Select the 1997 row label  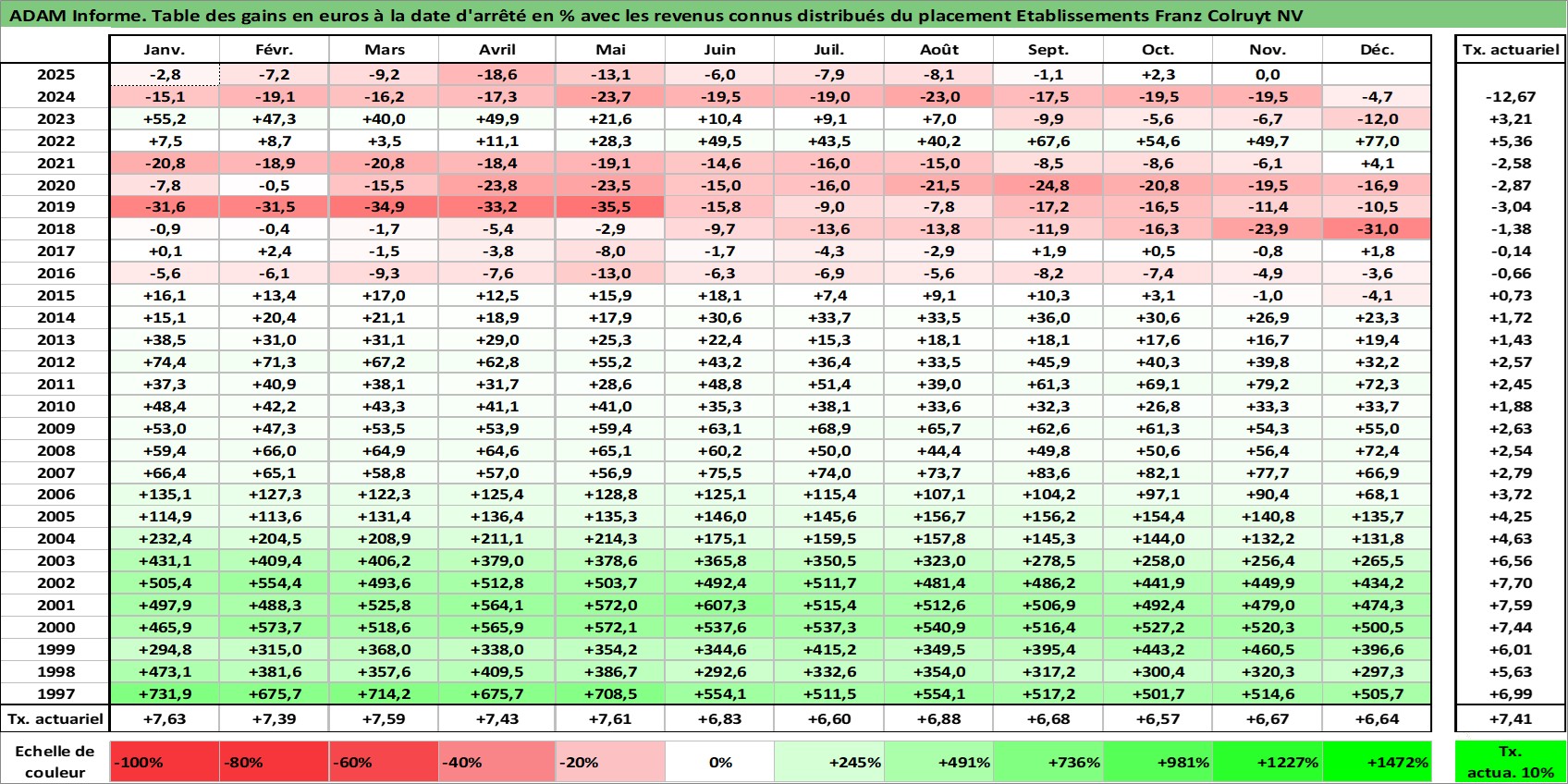click(55, 694)
